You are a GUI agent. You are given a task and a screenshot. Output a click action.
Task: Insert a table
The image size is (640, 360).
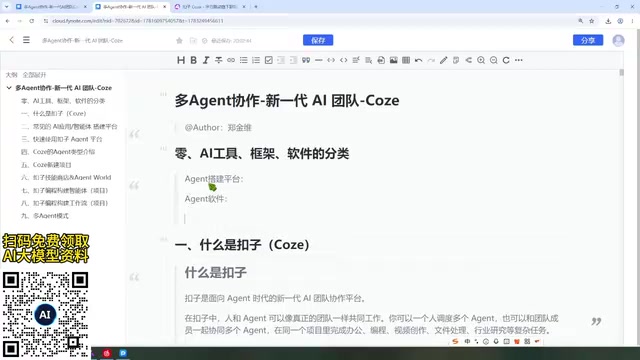tap(406, 60)
